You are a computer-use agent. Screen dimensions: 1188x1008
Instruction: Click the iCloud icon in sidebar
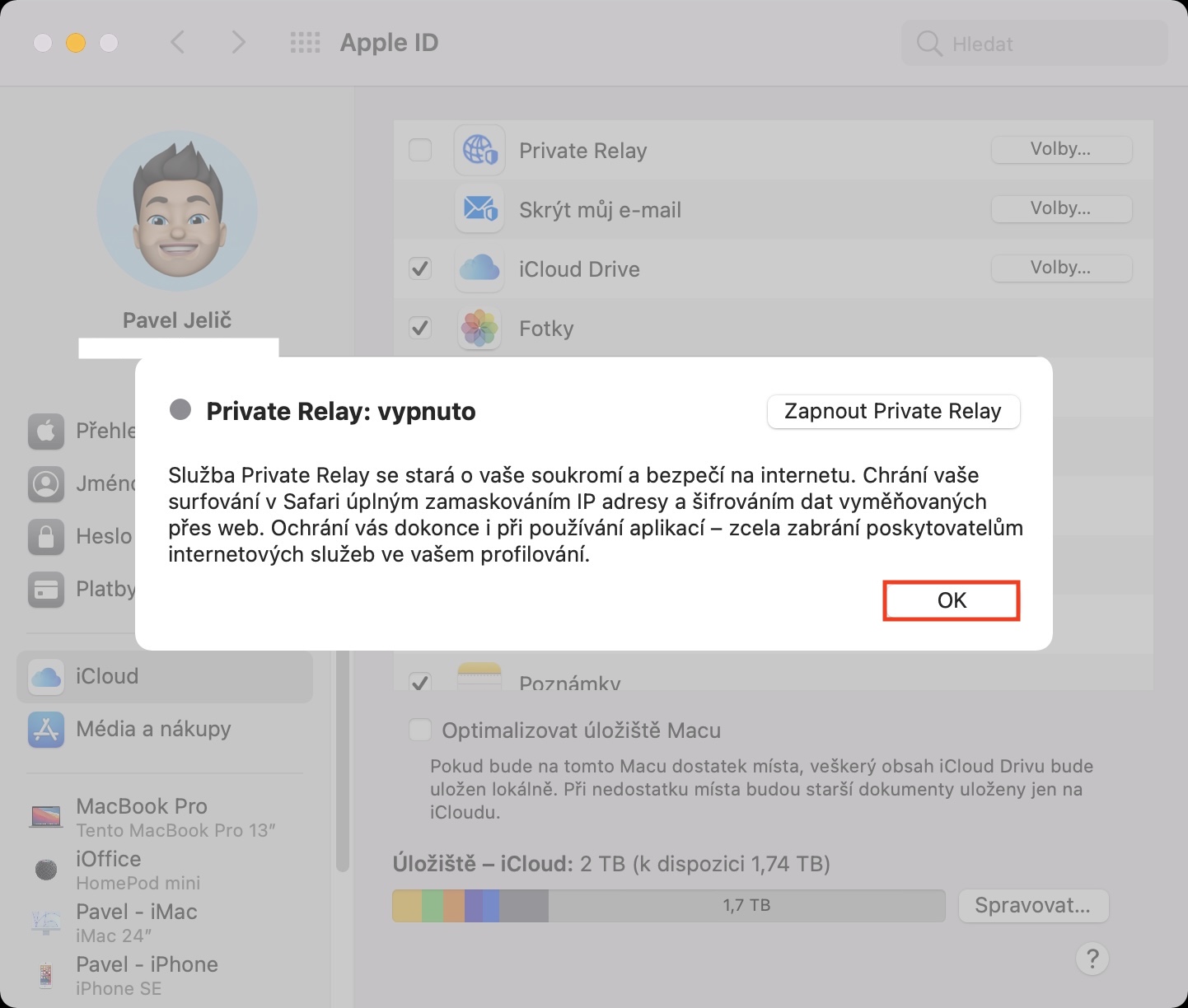pos(46,676)
